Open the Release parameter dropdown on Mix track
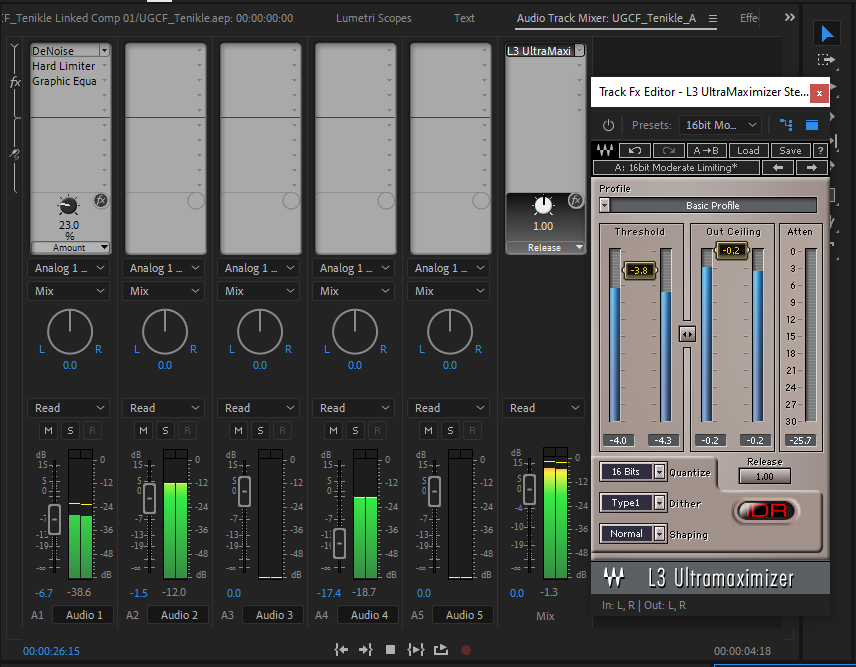The width and height of the screenshot is (856, 667). (x=545, y=247)
